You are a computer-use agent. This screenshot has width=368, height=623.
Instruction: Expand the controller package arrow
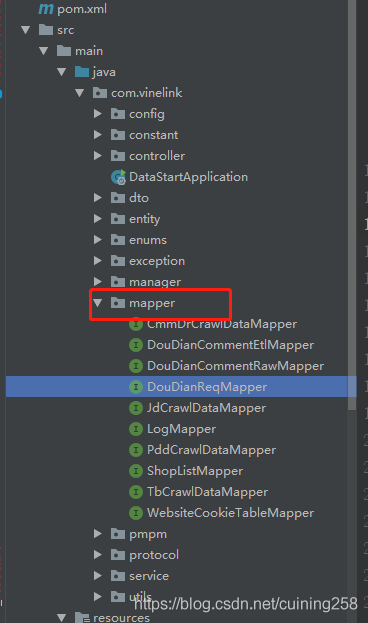98,156
